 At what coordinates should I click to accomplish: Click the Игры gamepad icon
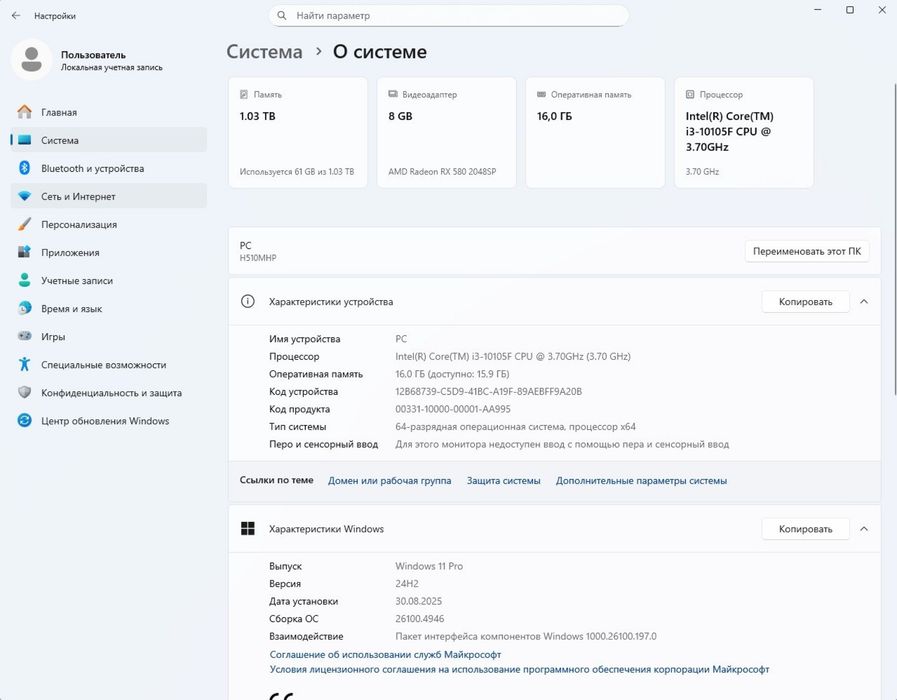24,336
